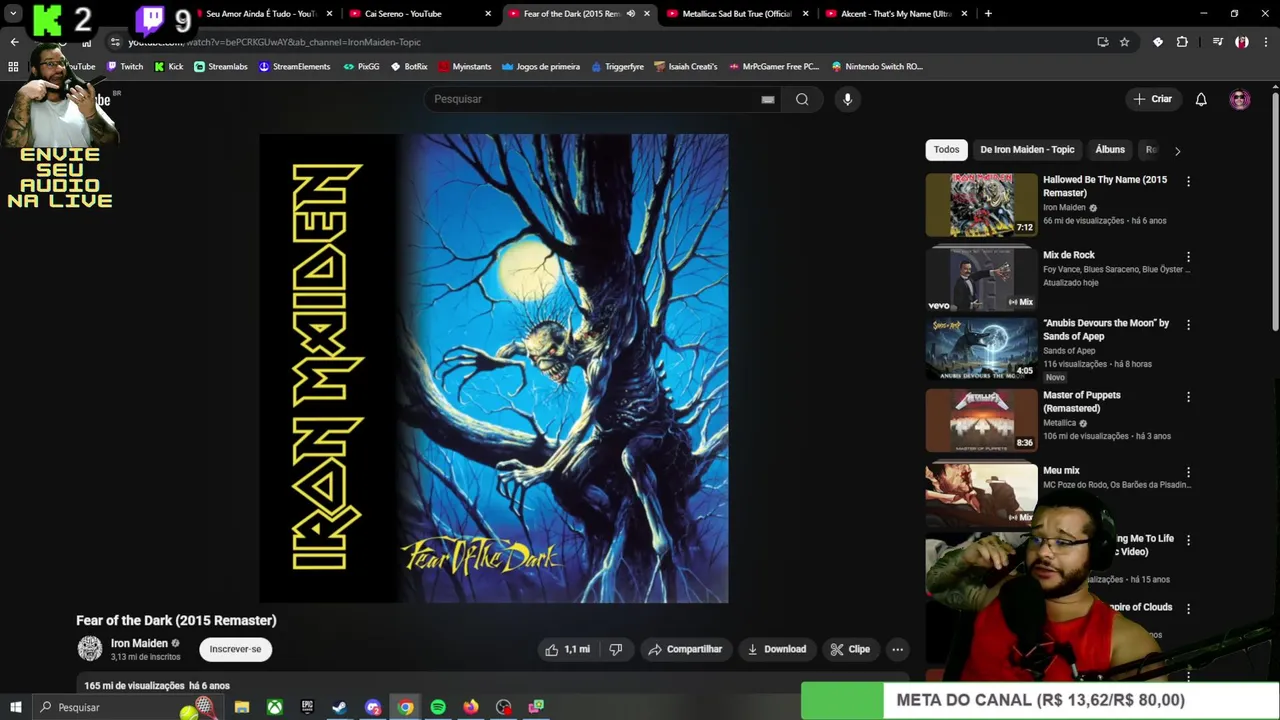Image resolution: width=1280 pixels, height=720 pixels.
Task: Open more actions menu below video
Action: (897, 649)
